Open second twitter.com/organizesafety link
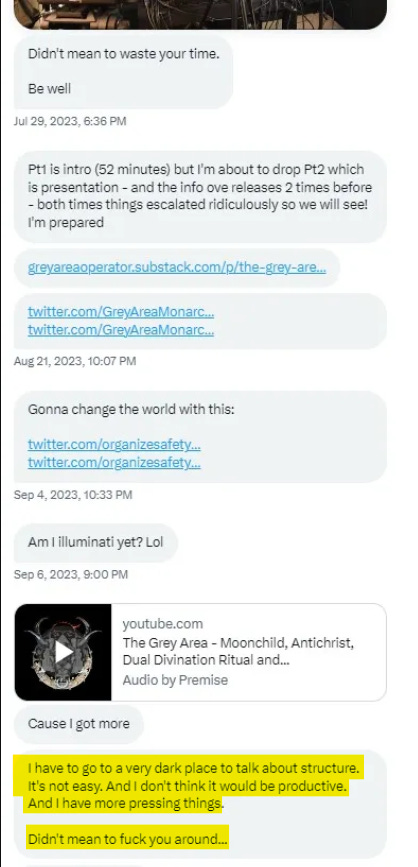The width and height of the screenshot is (418, 867). 114,462
